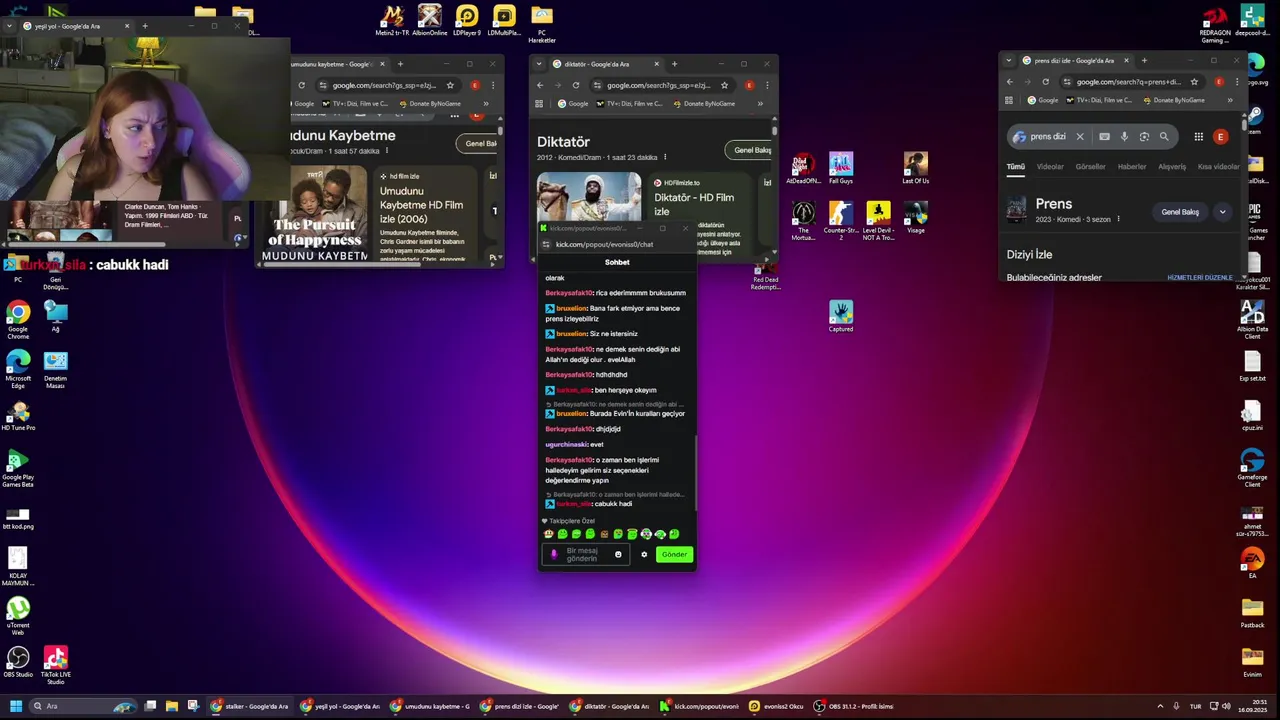Open the three-dot options beside Diktatör 2012 info
The image size is (1280, 720).
pos(665,157)
